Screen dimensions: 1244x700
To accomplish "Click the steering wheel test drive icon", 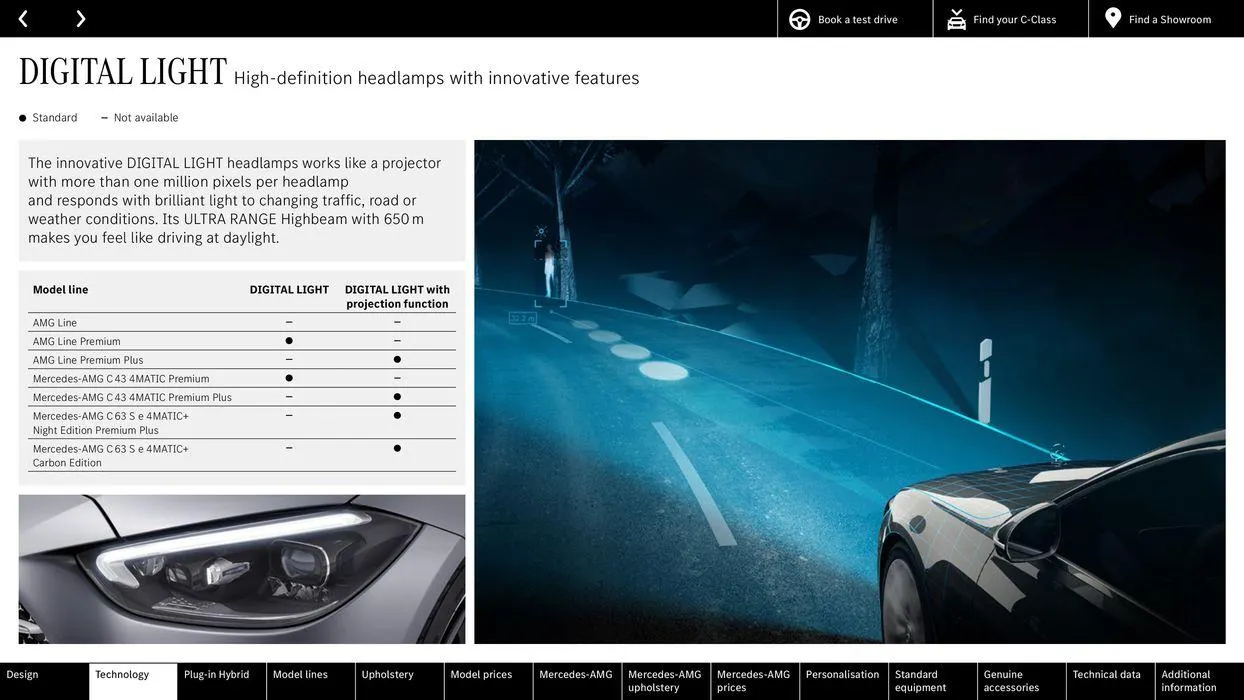I will tap(799, 19).
